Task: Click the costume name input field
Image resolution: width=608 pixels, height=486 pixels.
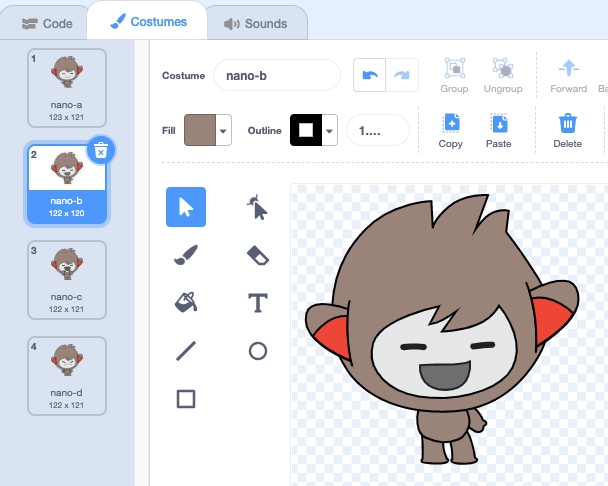Action: [277, 76]
